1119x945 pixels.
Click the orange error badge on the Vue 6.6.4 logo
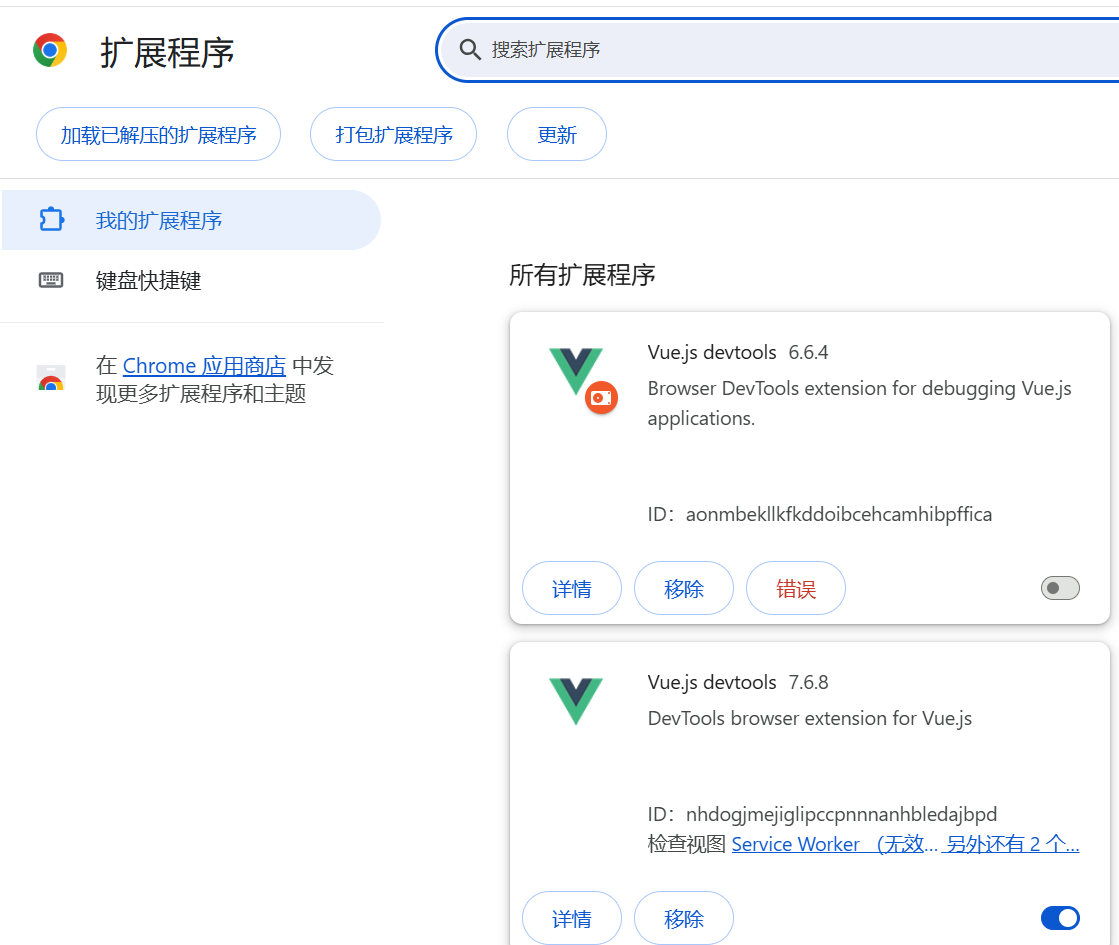point(602,398)
